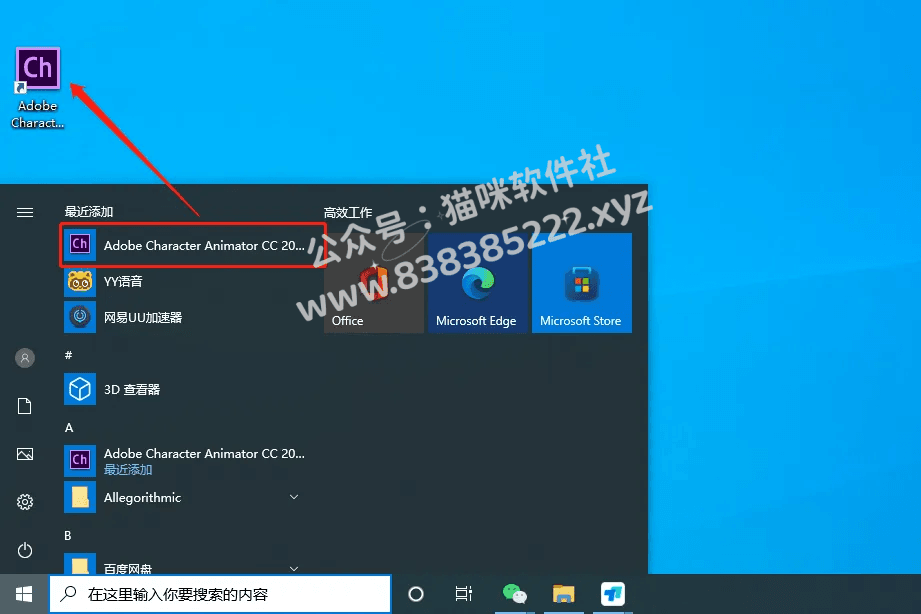This screenshot has width=921, height=614.
Task: Click the letter A section header
Action: pyautogui.click(x=69, y=428)
